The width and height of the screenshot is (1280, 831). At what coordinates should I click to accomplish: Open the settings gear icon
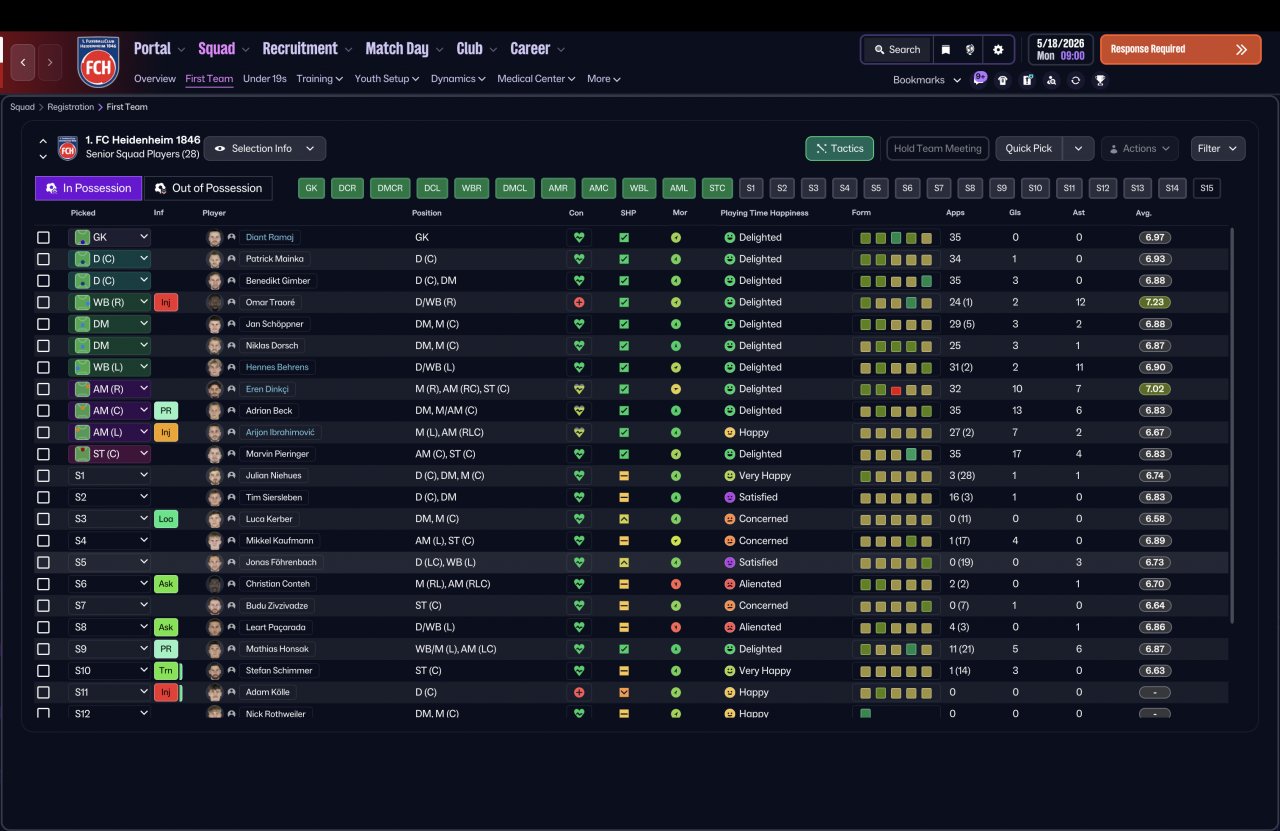(x=997, y=49)
